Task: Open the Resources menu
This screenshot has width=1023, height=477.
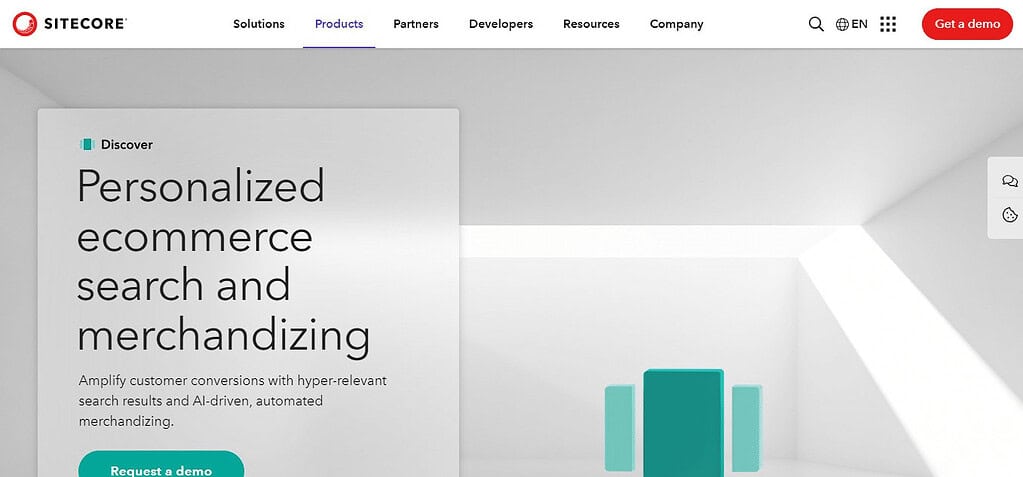Action: 591,24
